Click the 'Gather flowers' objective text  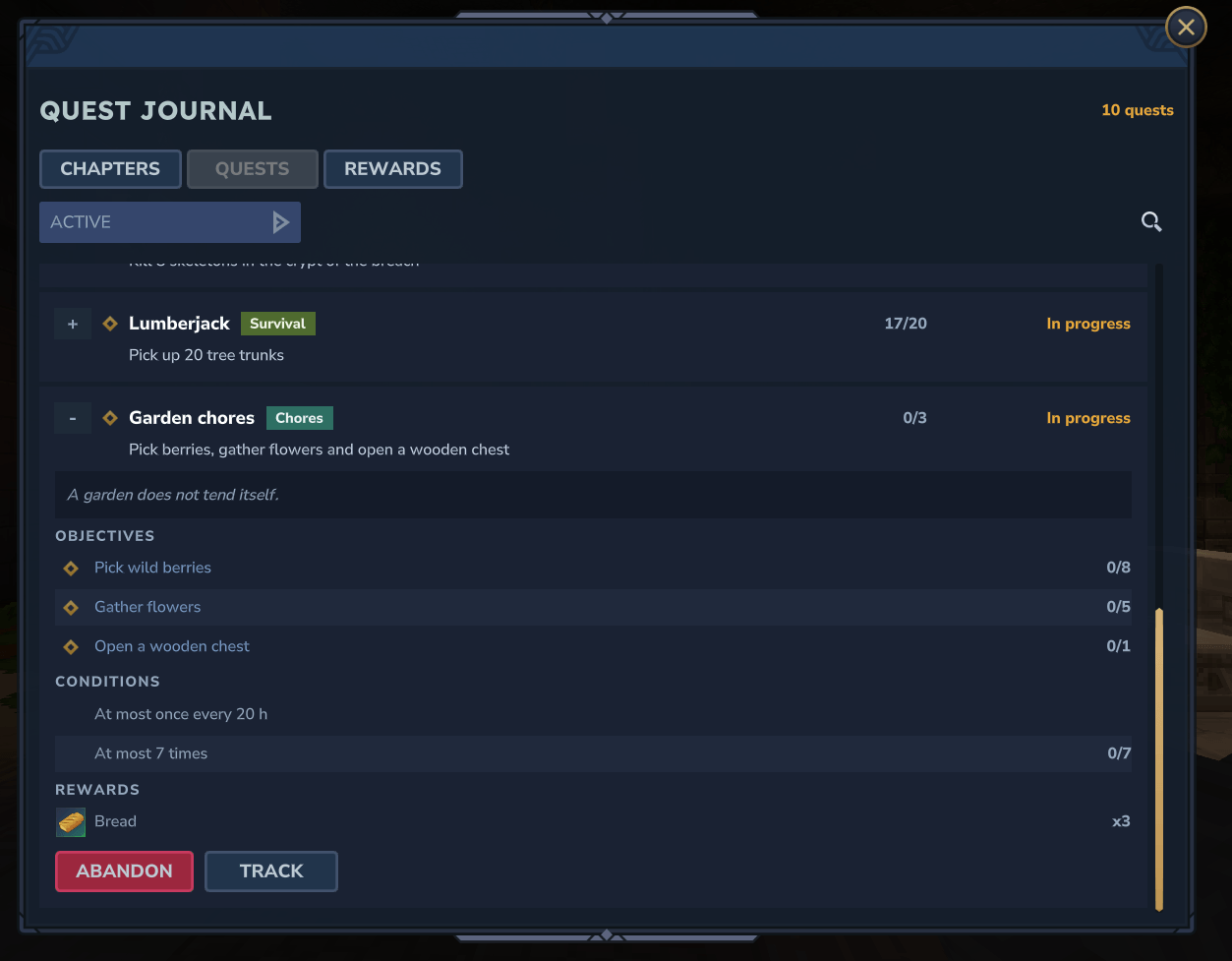[147, 607]
